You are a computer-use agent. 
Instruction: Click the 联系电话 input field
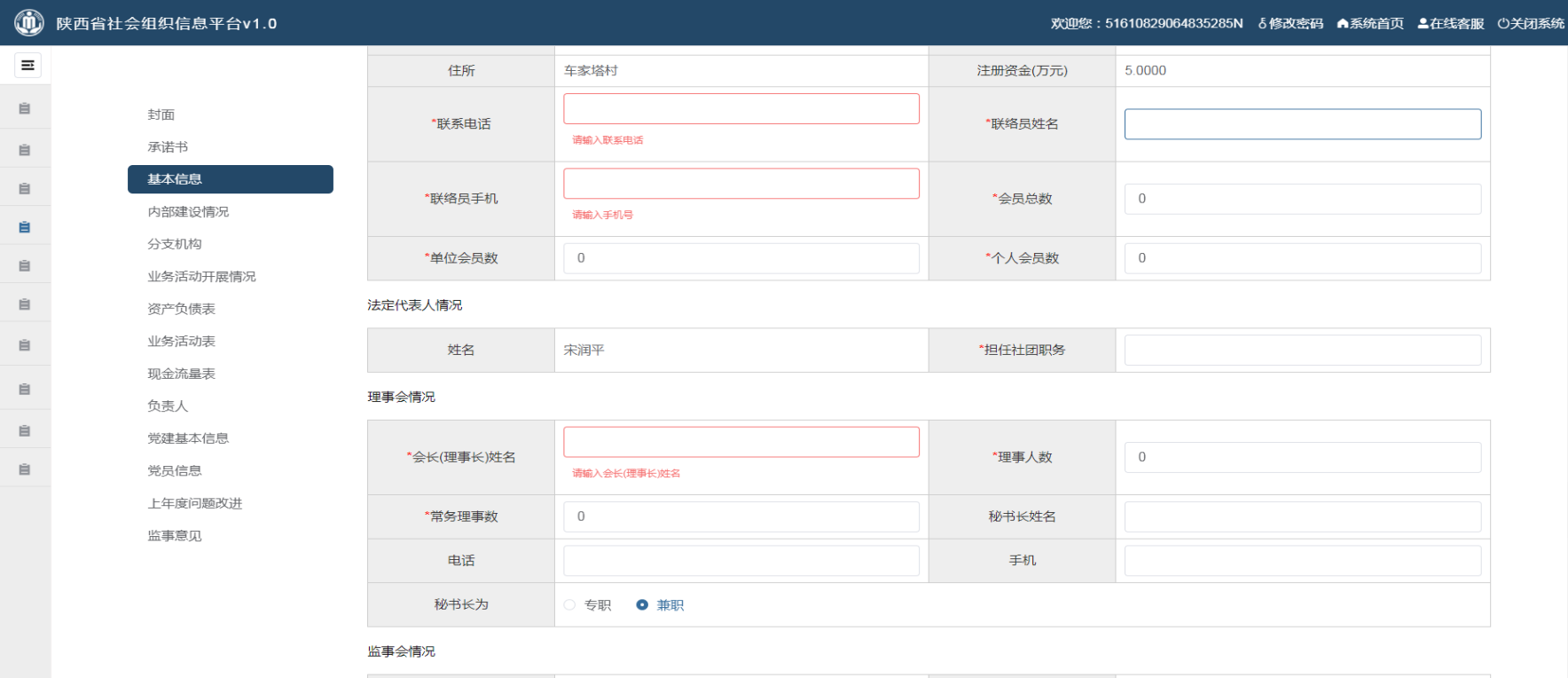pyautogui.click(x=741, y=109)
